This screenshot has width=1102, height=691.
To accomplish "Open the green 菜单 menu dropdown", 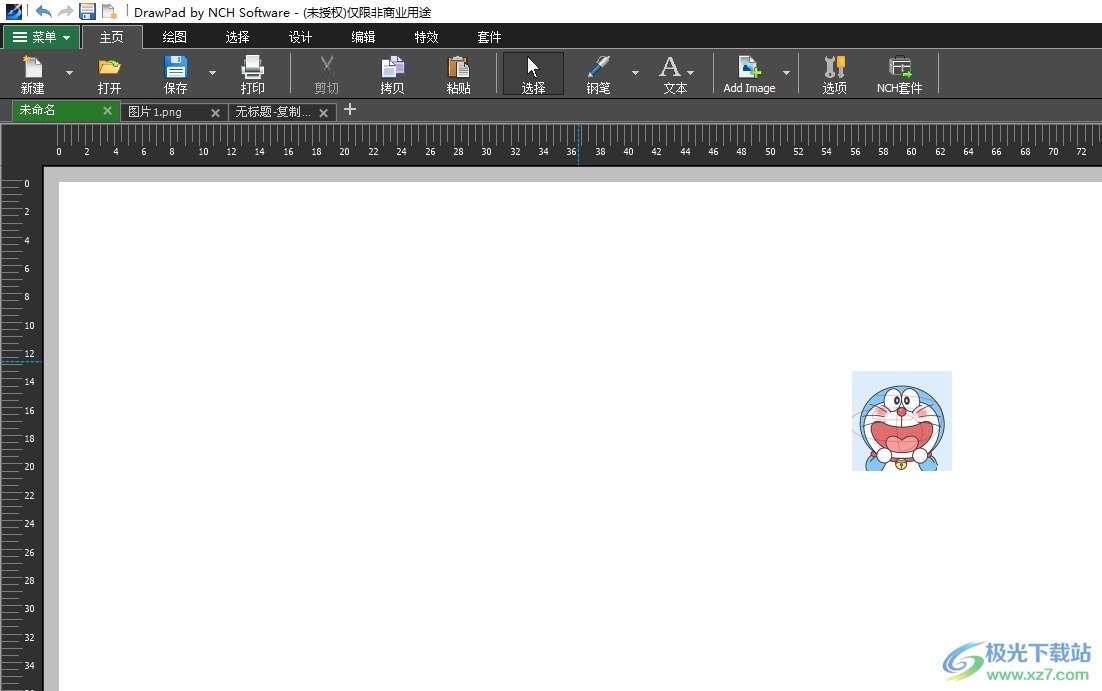I will click(41, 37).
